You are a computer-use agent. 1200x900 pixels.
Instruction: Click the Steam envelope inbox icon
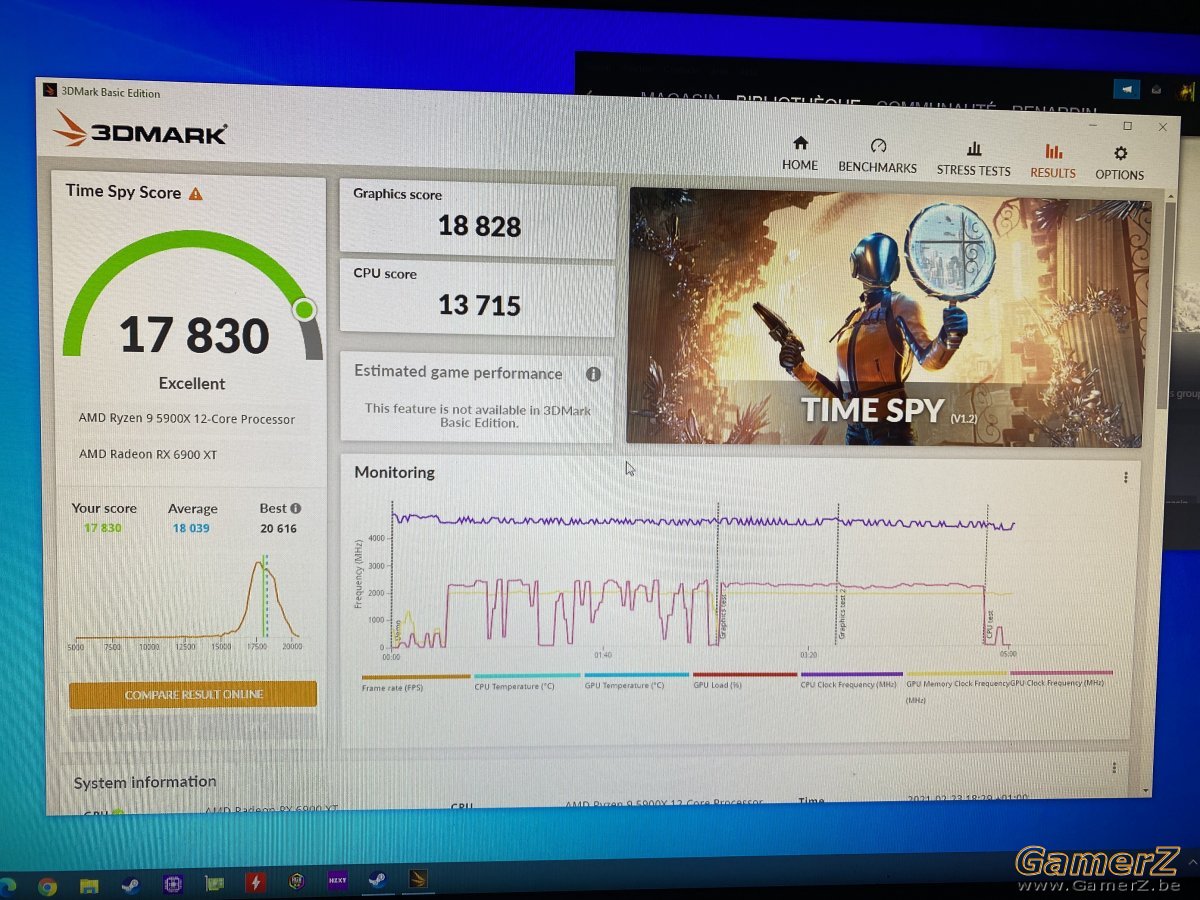click(1157, 90)
